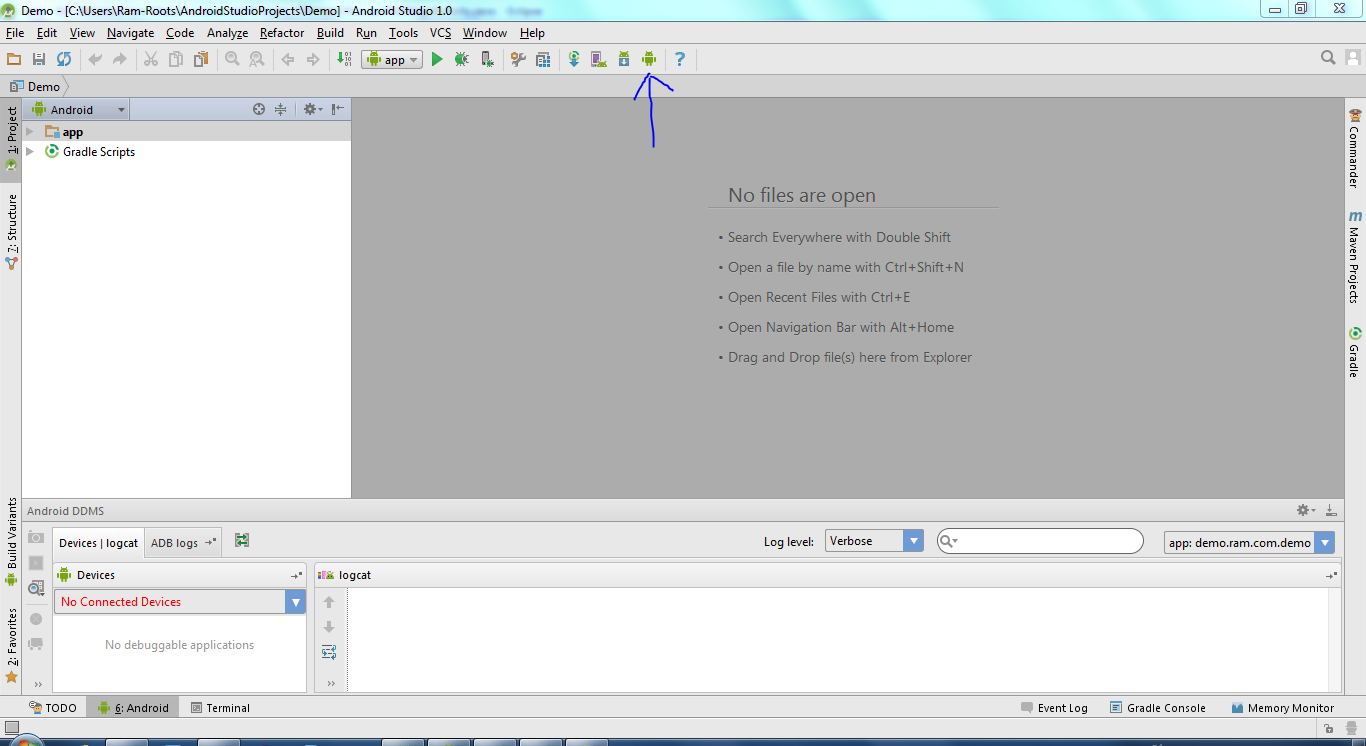This screenshot has height=746, width=1366.
Task: Toggle the Maven Projects side tab
Action: pyautogui.click(x=1355, y=257)
